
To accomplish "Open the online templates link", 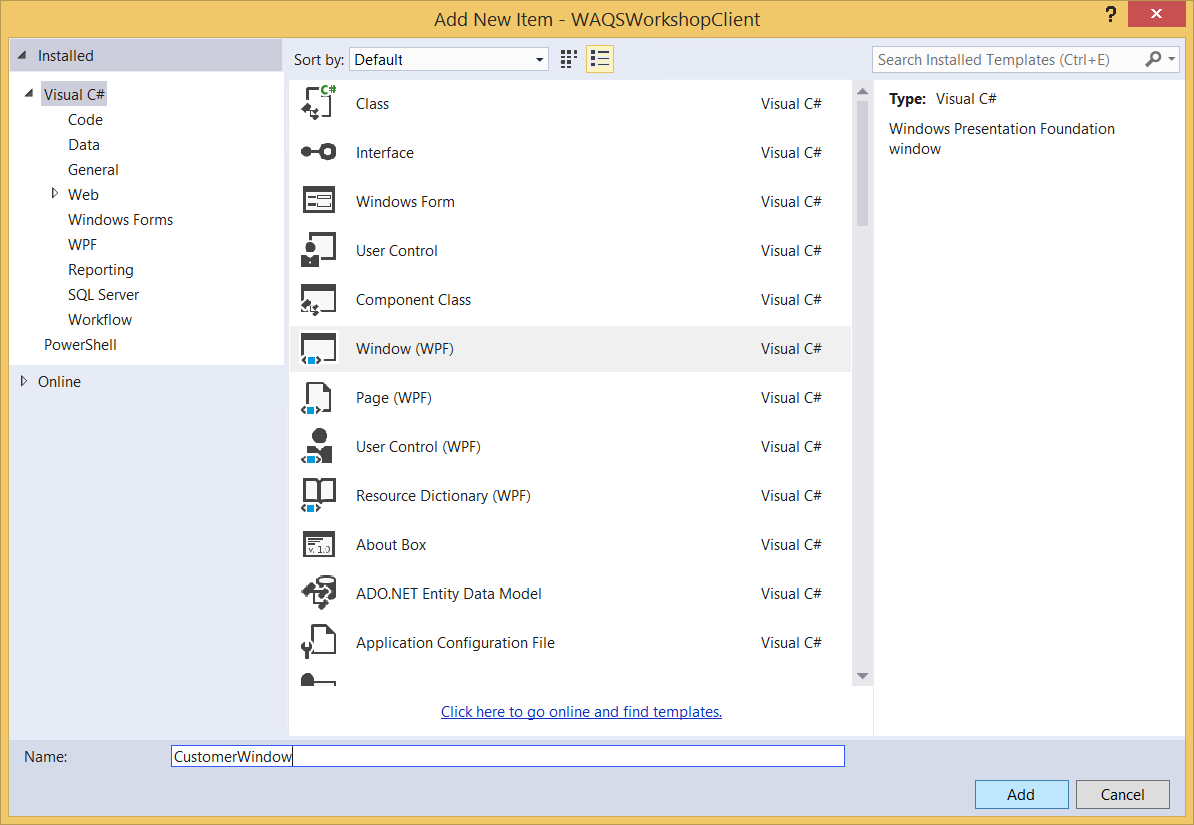I will click(x=581, y=711).
